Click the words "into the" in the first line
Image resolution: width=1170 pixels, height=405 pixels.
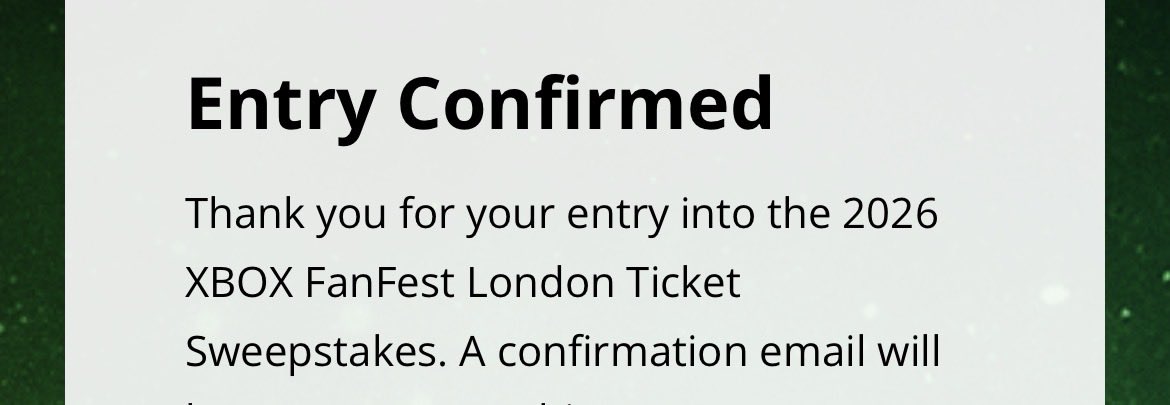click(x=756, y=213)
